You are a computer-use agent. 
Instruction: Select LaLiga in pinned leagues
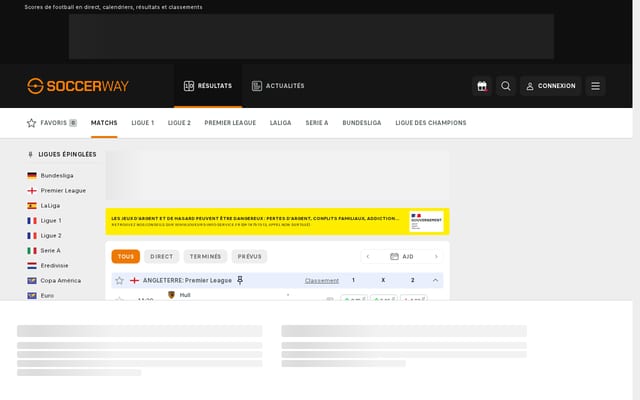click(50, 206)
